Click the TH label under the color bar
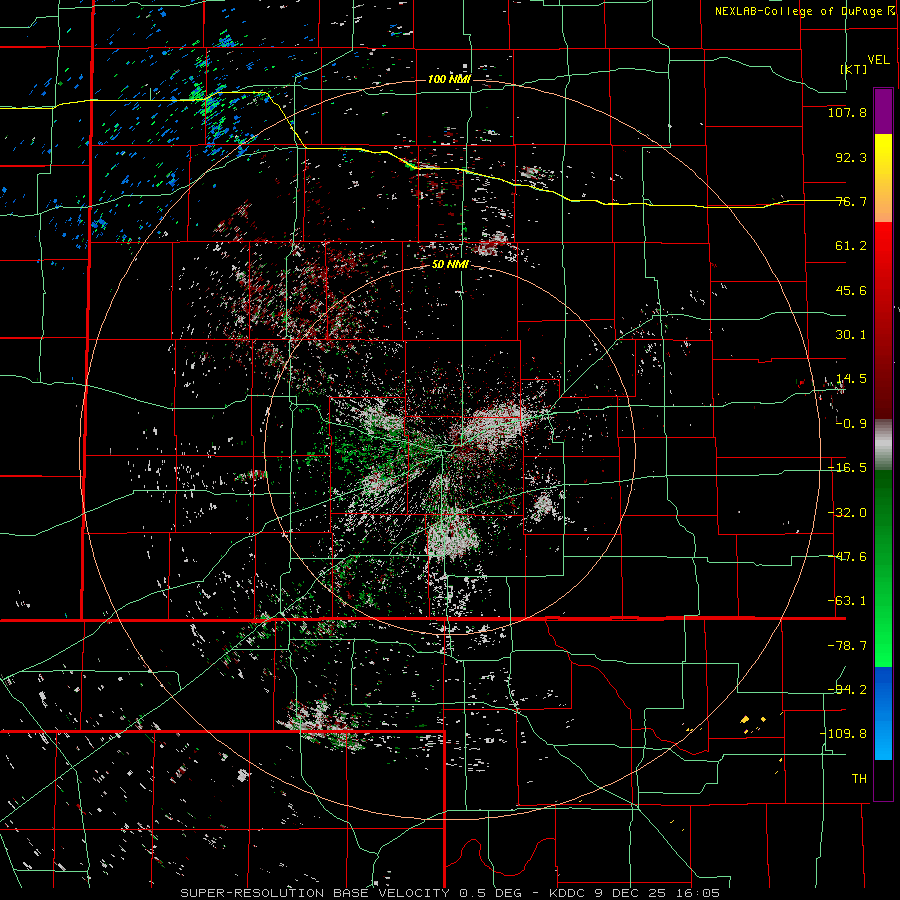This screenshot has width=900, height=900. (x=859, y=778)
